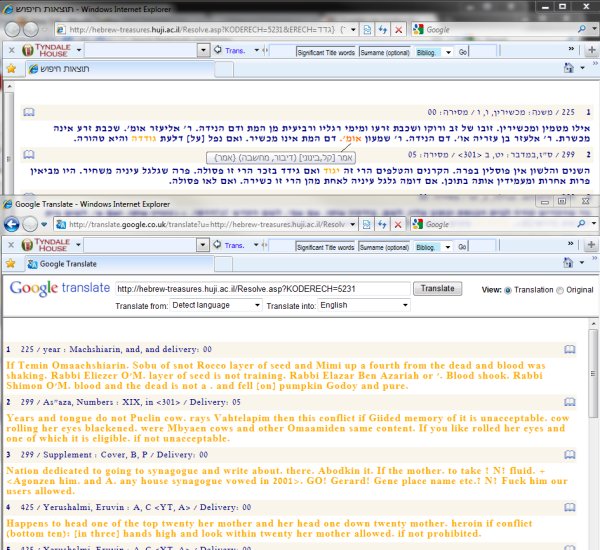Open Bibliog. dropdown in Translate window toolbar
This screenshot has width=600, height=550.
(x=448, y=247)
